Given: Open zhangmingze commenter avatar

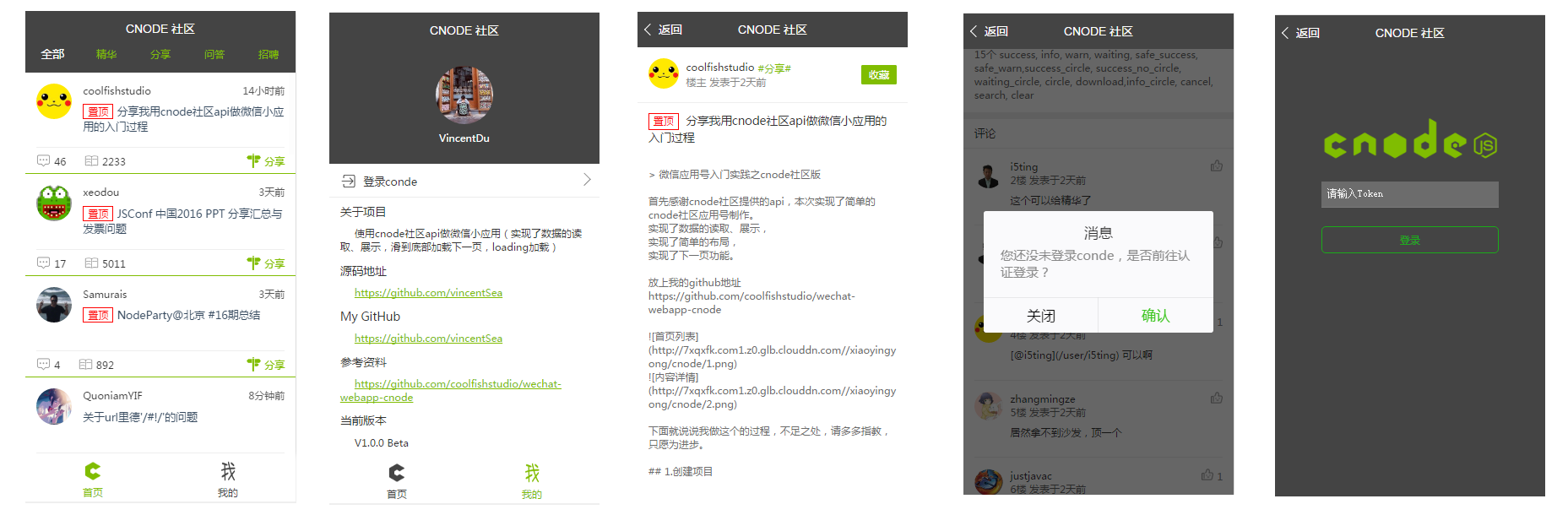Looking at the screenshot, I should [989, 406].
